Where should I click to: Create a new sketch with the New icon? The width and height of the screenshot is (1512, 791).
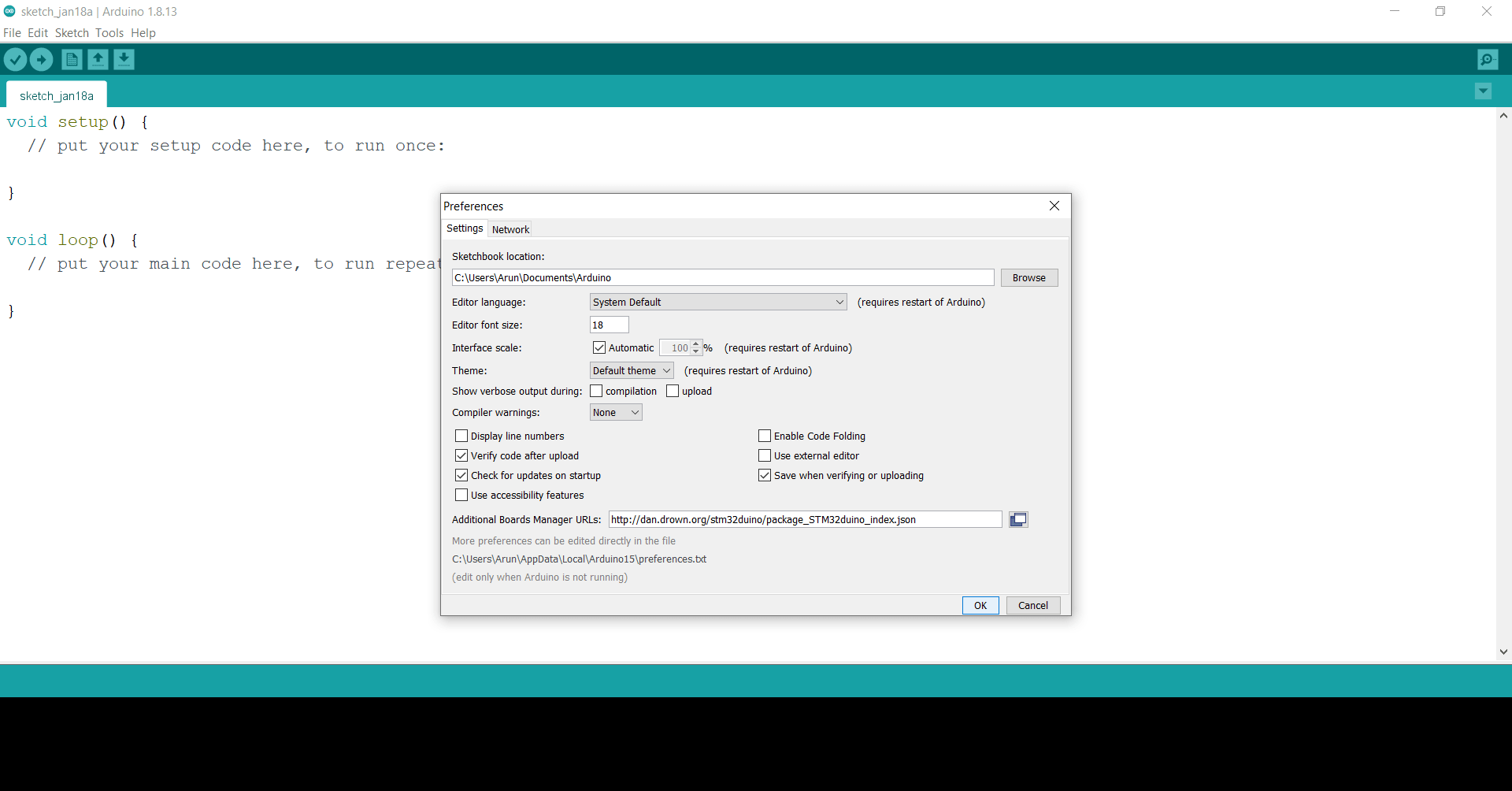(x=72, y=59)
